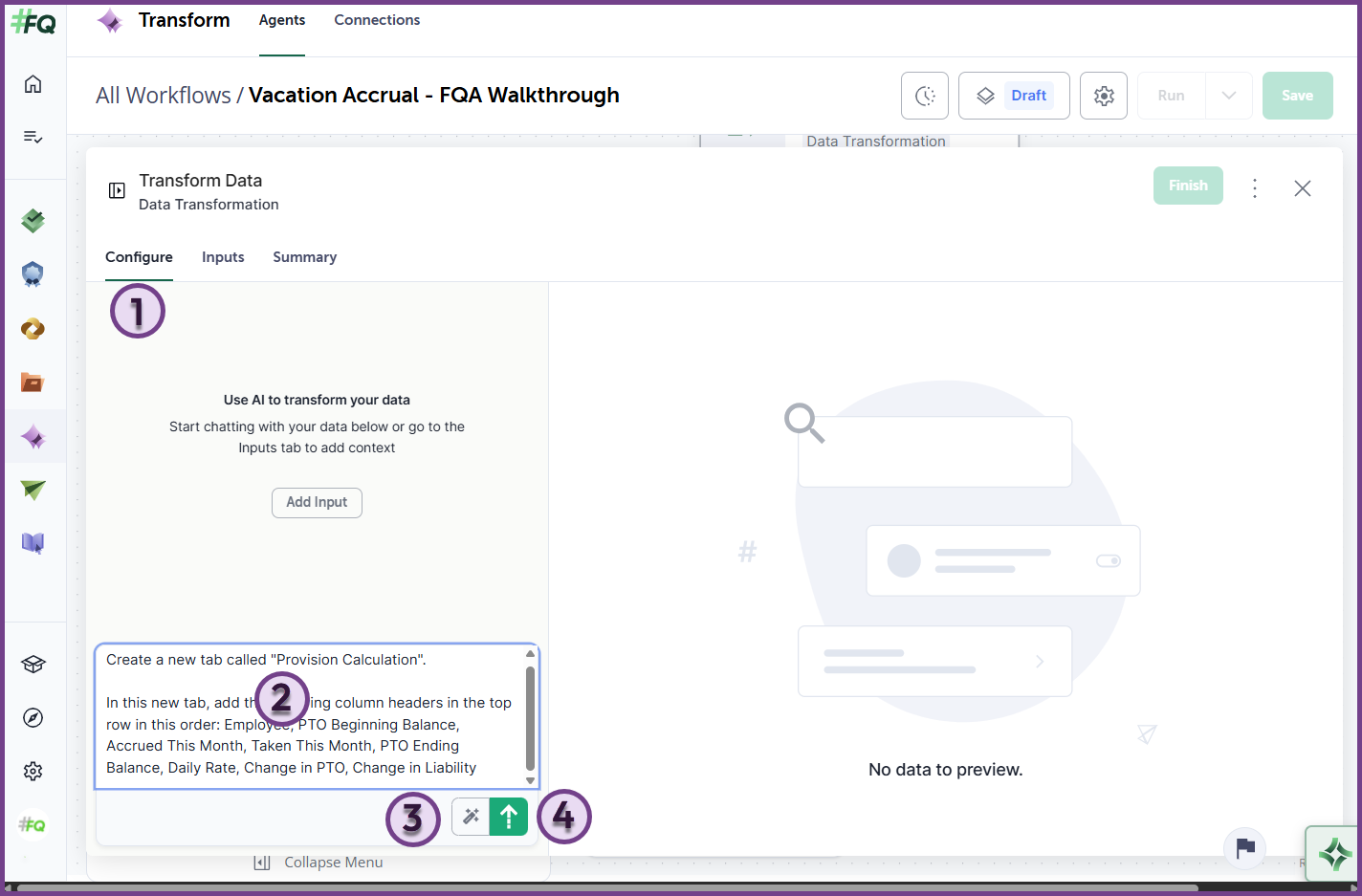The width and height of the screenshot is (1362, 896).
Task: Click the small FQ avatar at sidebar bottom
Action: pyautogui.click(x=33, y=824)
